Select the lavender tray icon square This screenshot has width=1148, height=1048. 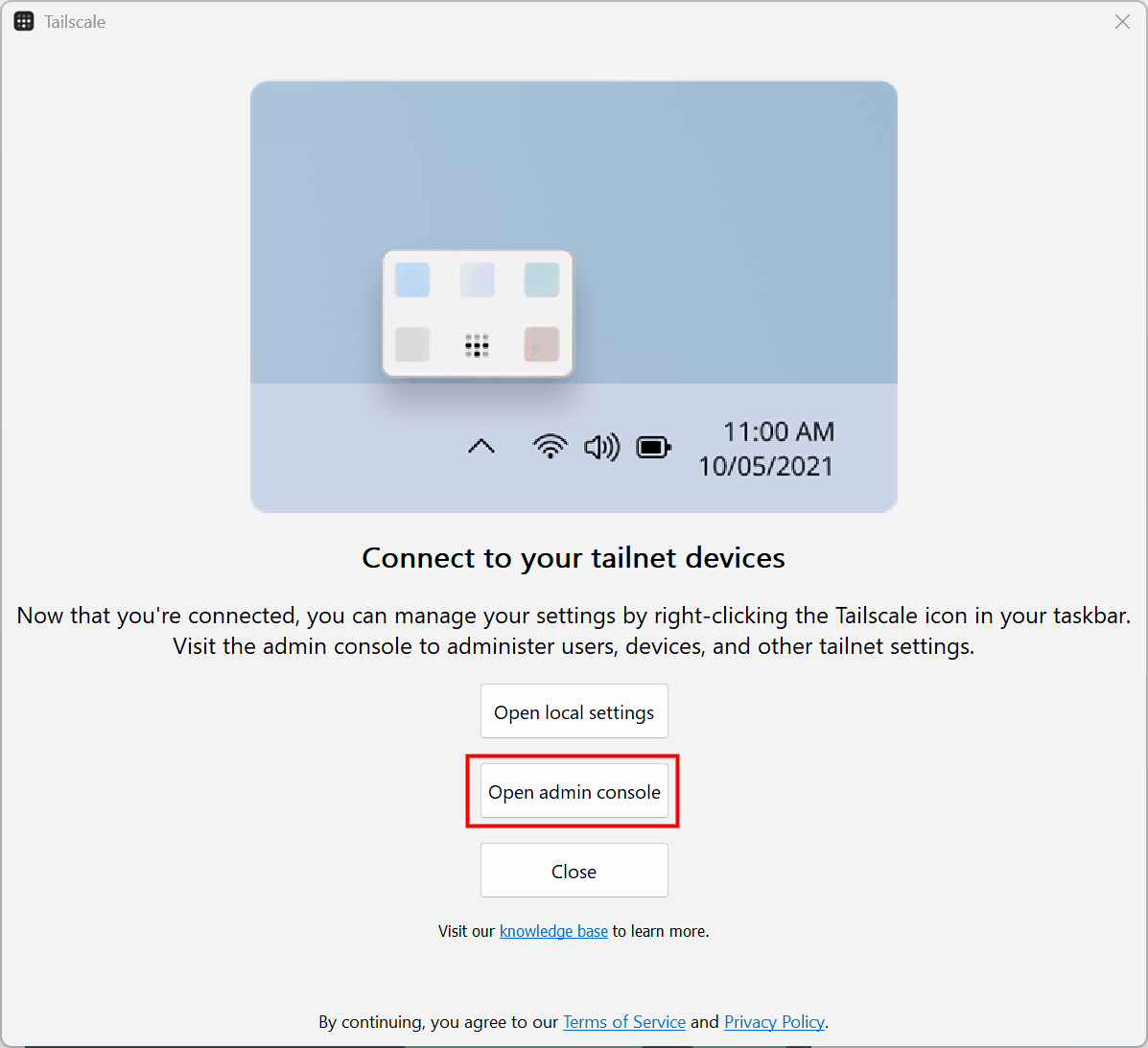[x=477, y=280]
